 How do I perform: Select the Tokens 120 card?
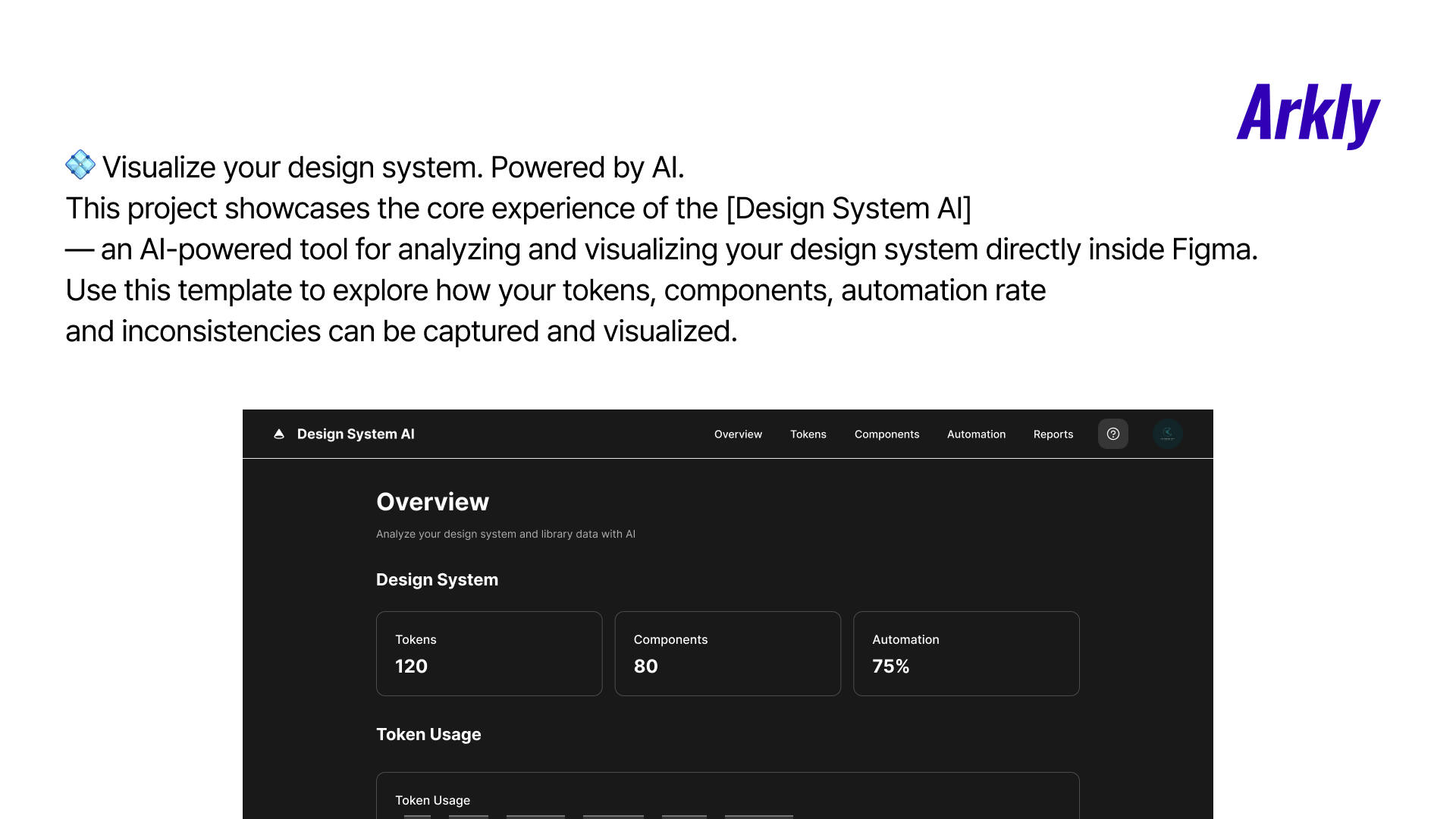489,654
